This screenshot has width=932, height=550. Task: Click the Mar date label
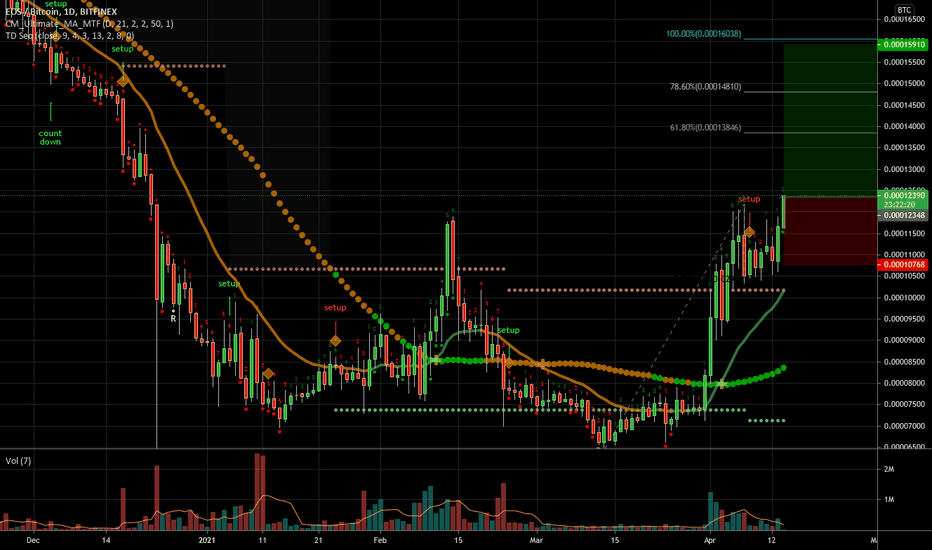point(536,540)
